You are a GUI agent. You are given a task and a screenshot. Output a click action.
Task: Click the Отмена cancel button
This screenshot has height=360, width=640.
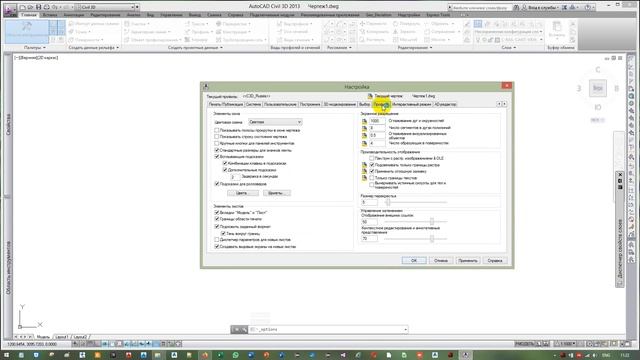pos(441,260)
